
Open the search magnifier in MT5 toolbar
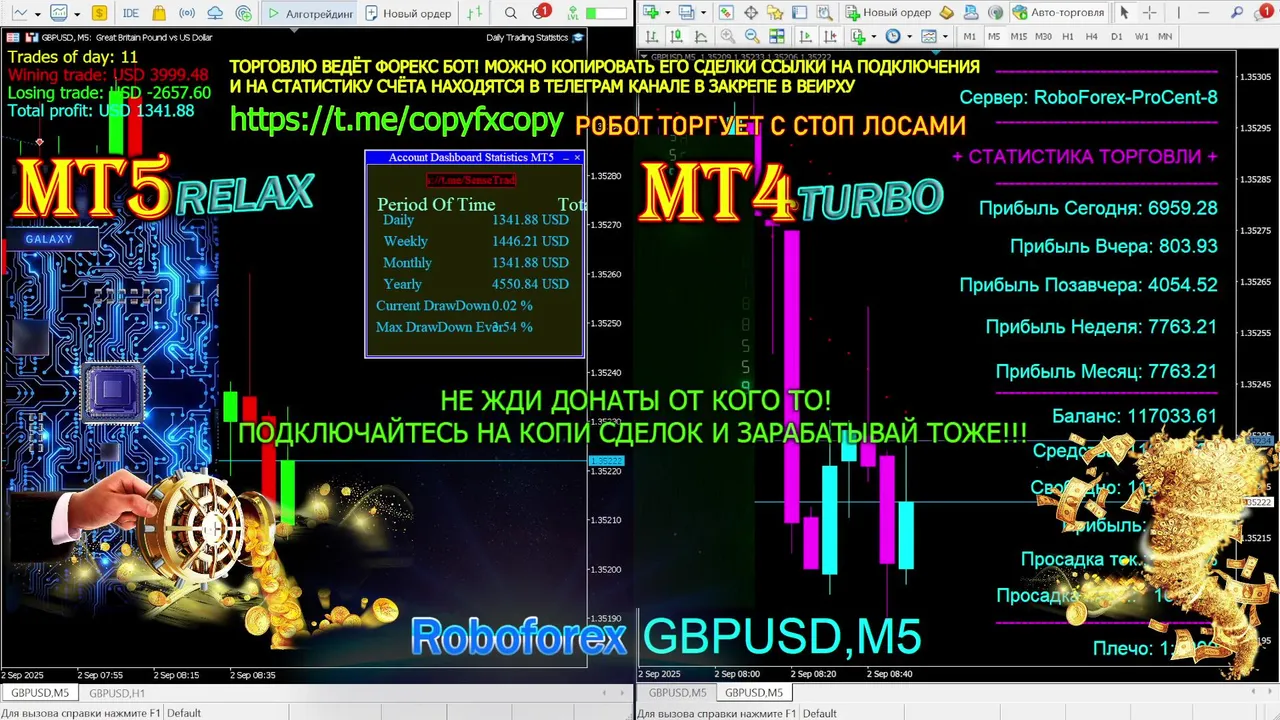[511, 13]
